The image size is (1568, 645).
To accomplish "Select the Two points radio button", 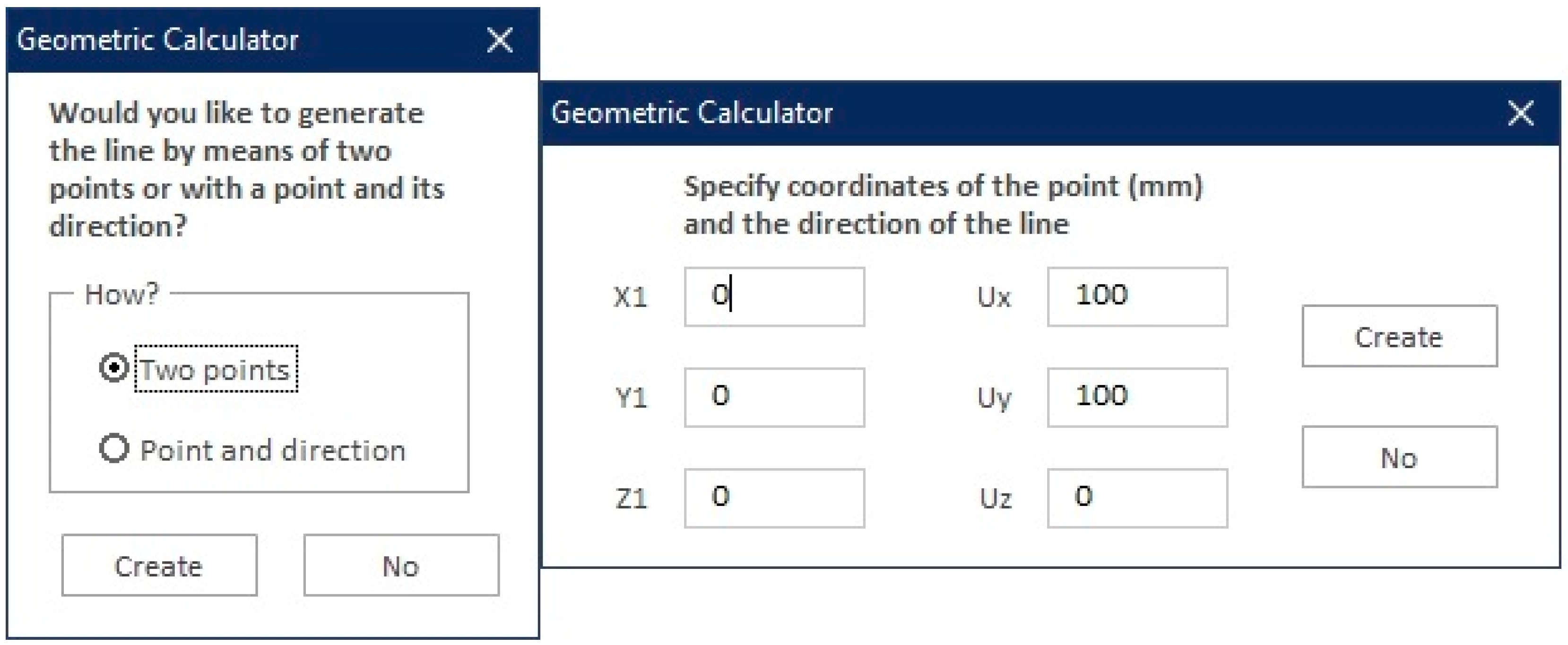I will point(114,367).
